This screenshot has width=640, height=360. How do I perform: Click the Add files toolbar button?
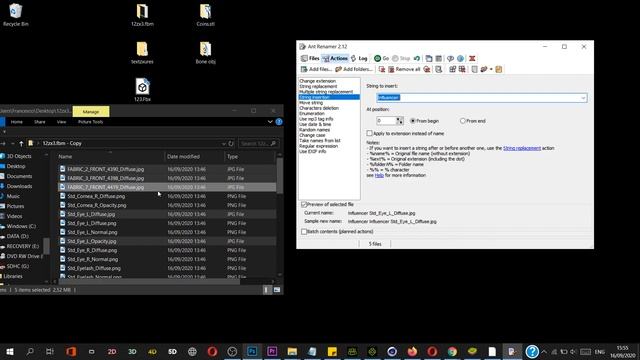click(x=316, y=69)
